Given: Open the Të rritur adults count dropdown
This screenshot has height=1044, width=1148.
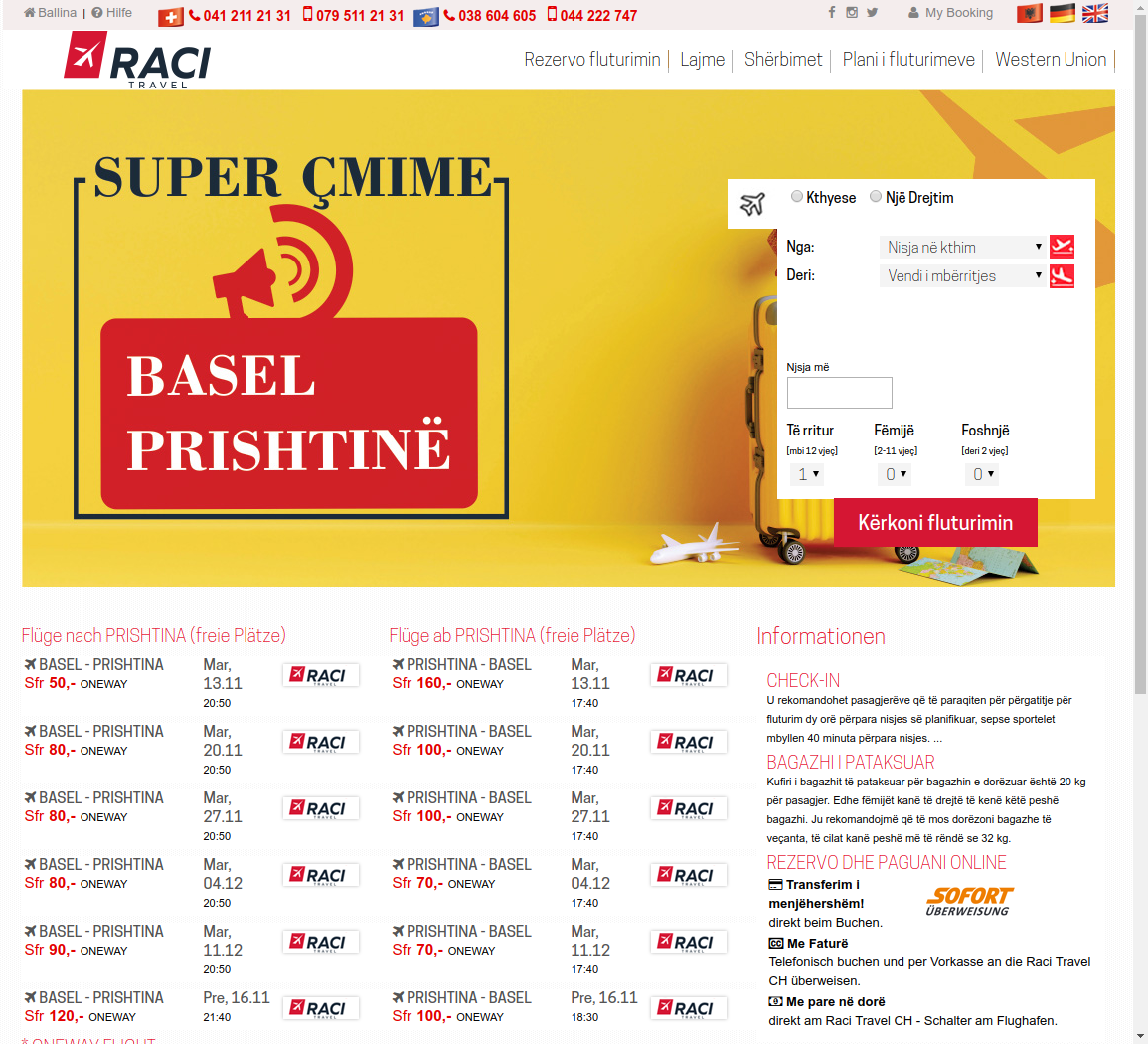Looking at the screenshot, I should tap(807, 474).
